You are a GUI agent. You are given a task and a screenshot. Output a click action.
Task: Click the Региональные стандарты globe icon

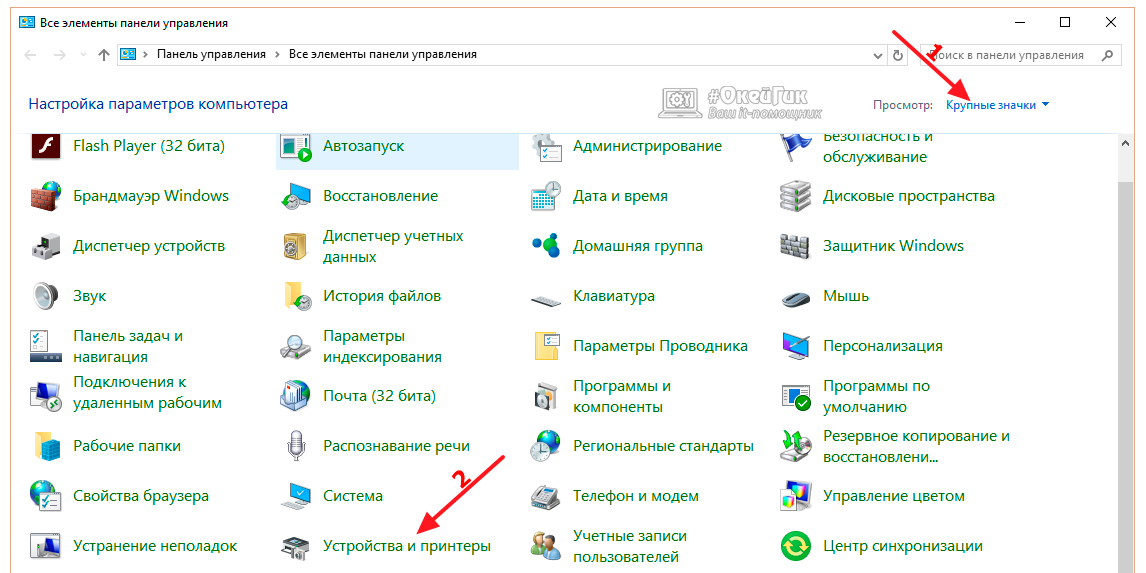click(546, 447)
